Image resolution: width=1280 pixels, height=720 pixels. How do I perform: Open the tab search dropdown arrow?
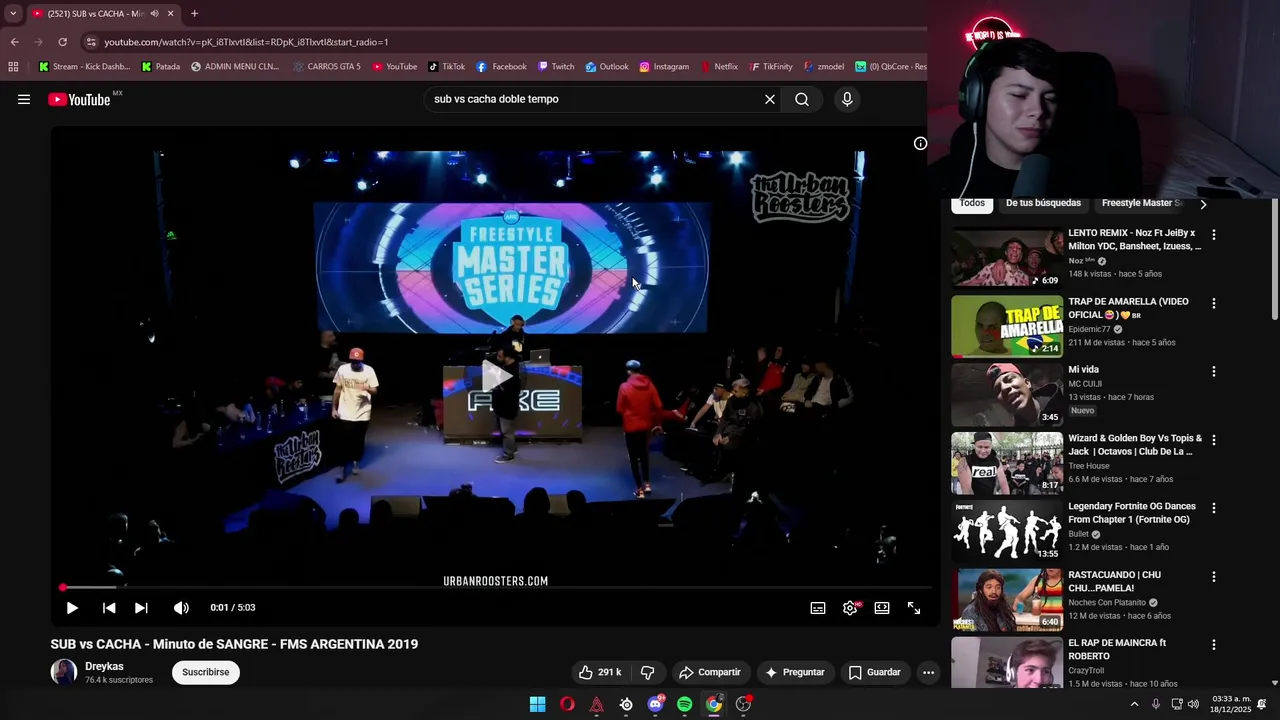tap(13, 14)
